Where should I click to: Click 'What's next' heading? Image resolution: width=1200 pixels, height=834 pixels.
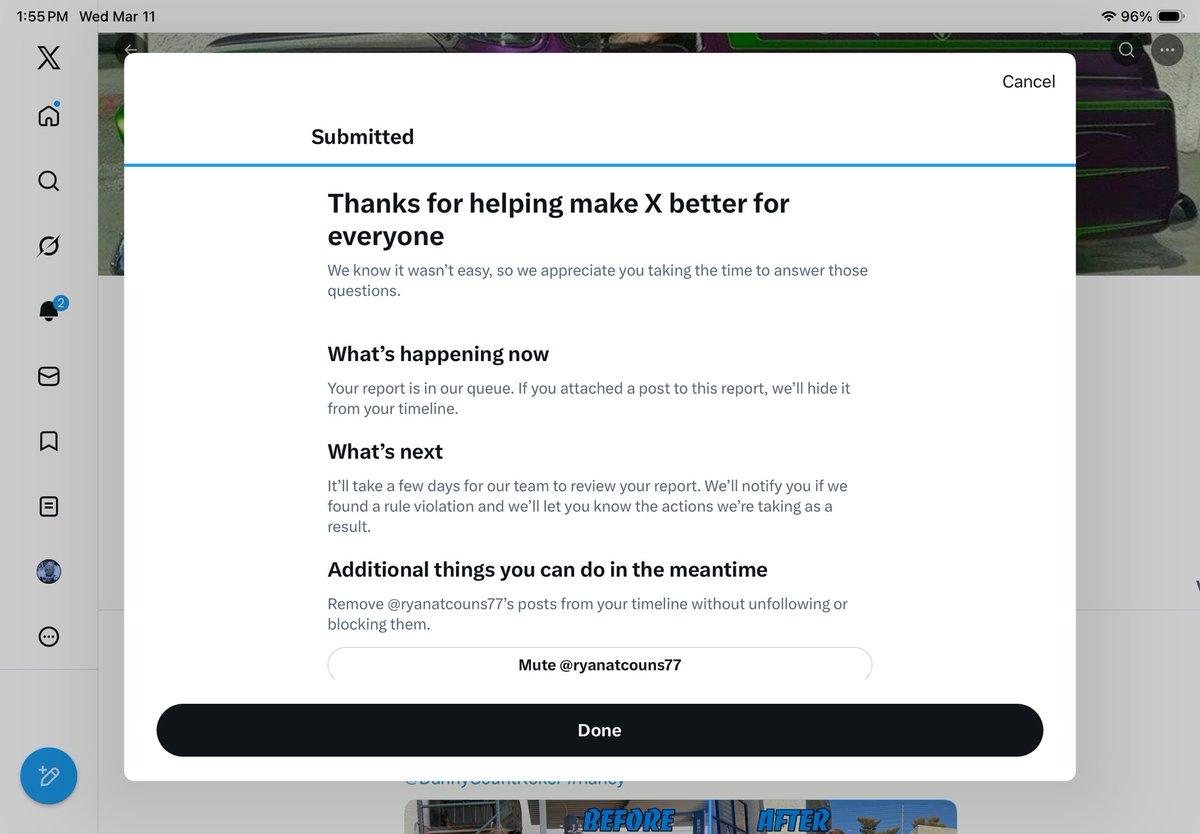[x=385, y=452]
